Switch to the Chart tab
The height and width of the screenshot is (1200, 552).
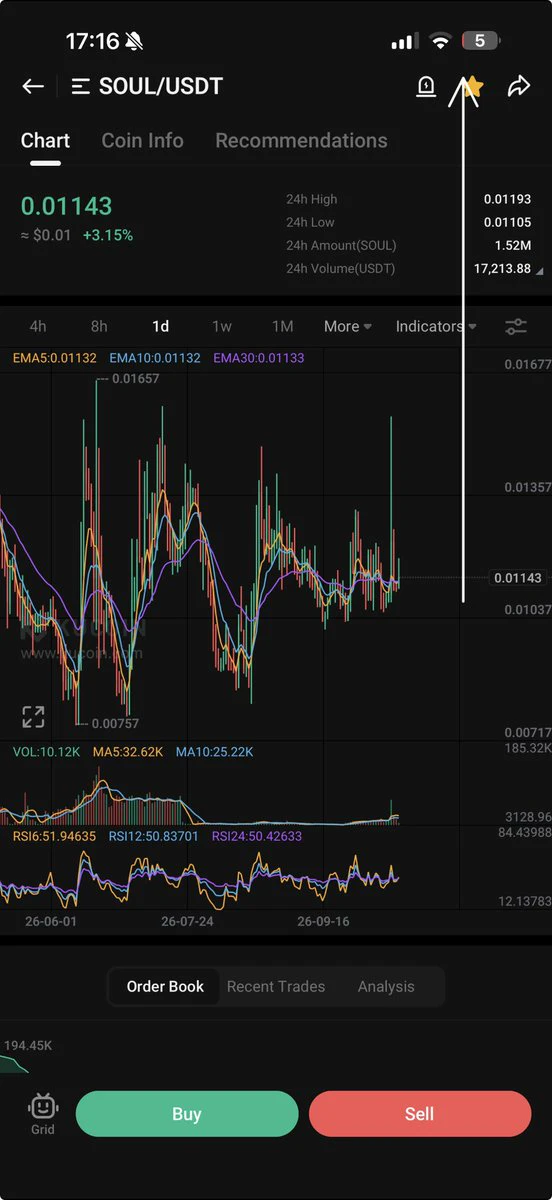pos(45,141)
